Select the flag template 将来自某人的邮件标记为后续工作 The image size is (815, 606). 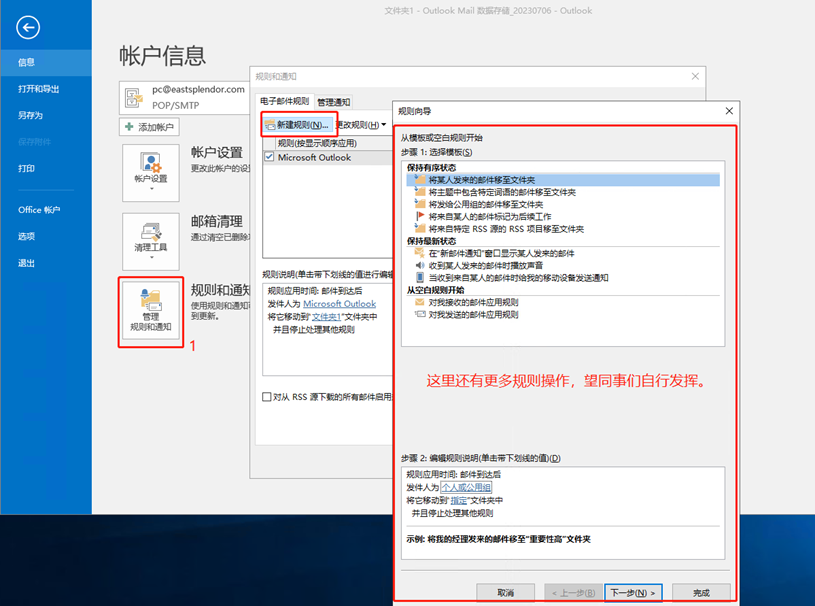489,216
